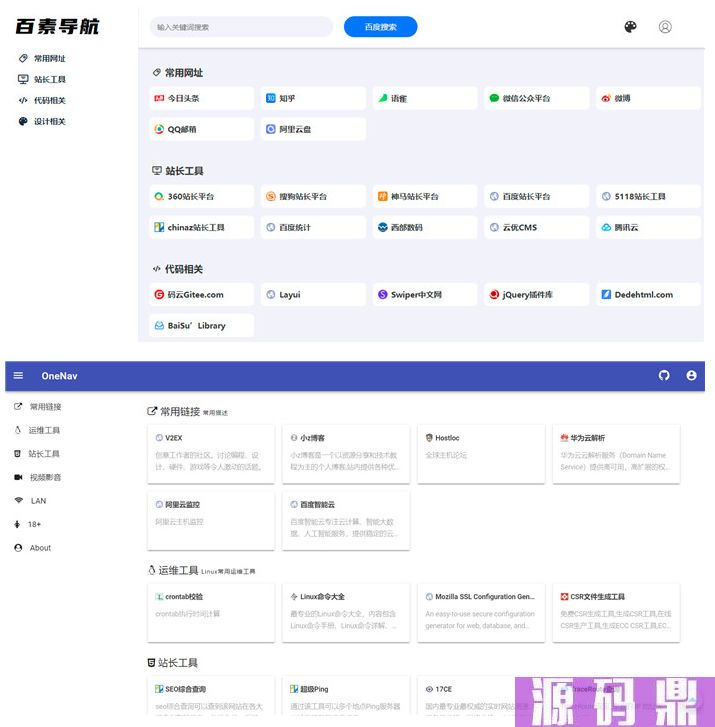Select 站长工具 in the OneNav sidebar

tap(37, 453)
